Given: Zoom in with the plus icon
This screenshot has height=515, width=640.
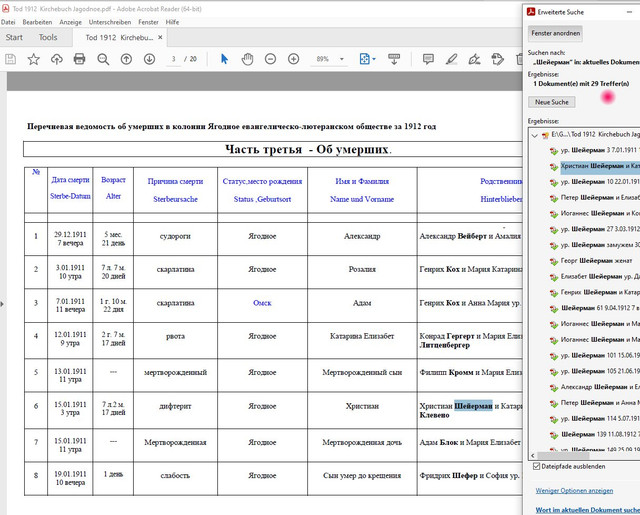Looking at the screenshot, I should (x=293, y=59).
